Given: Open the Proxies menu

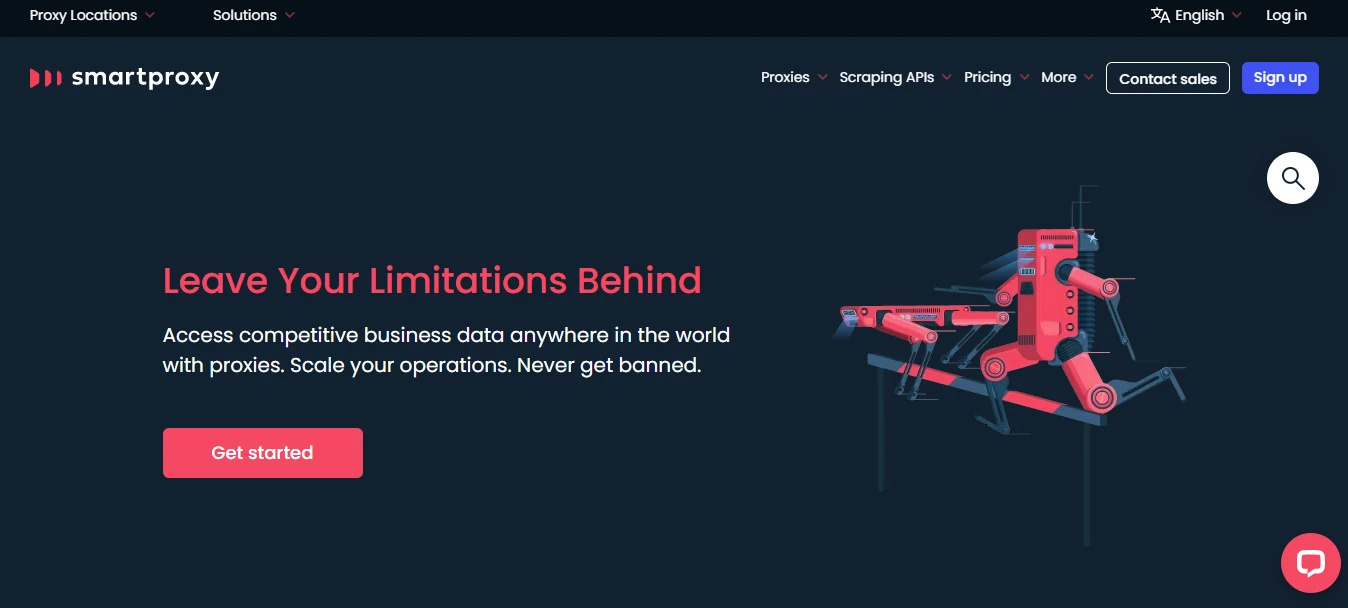Looking at the screenshot, I should (794, 77).
